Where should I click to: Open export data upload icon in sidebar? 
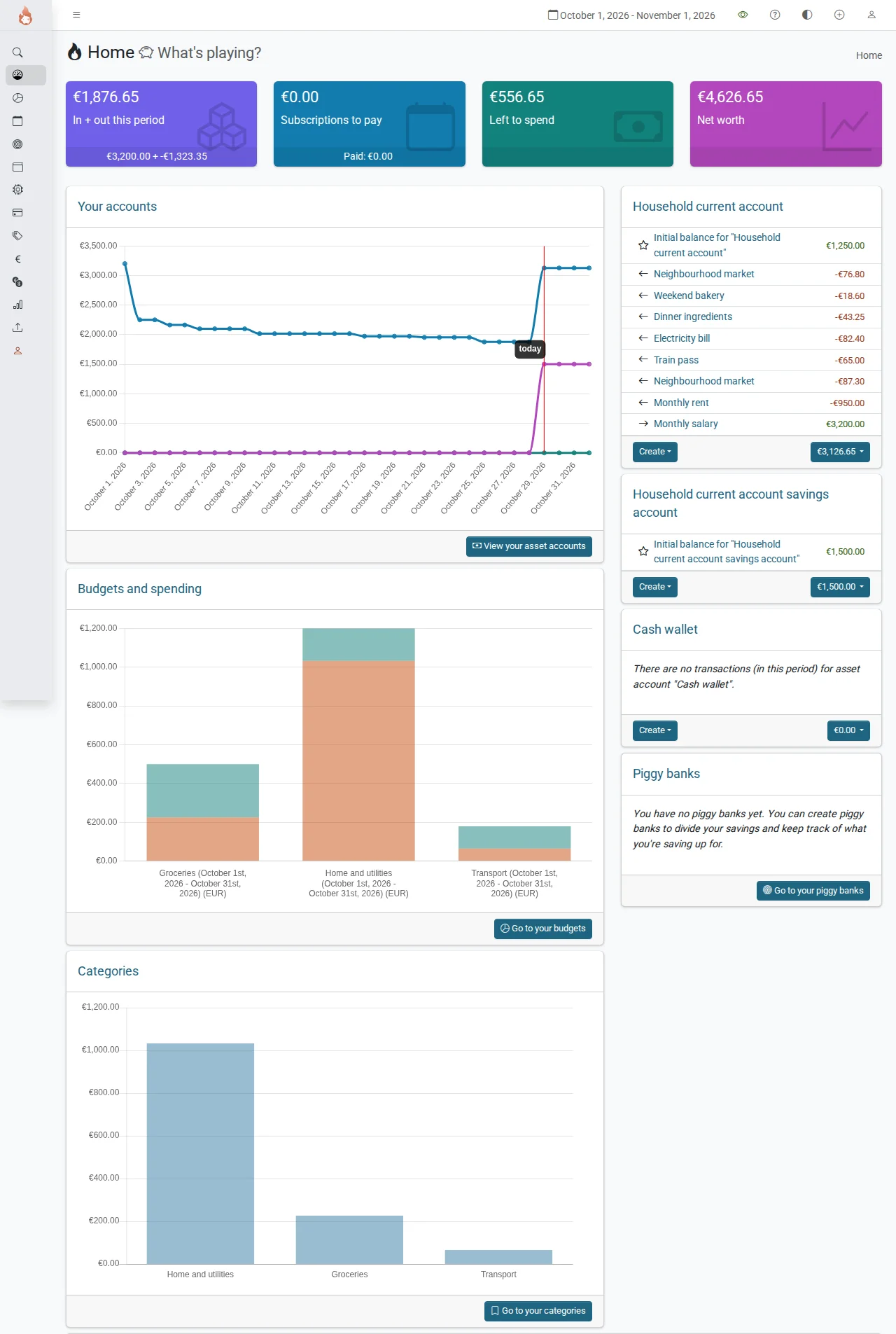[17, 328]
